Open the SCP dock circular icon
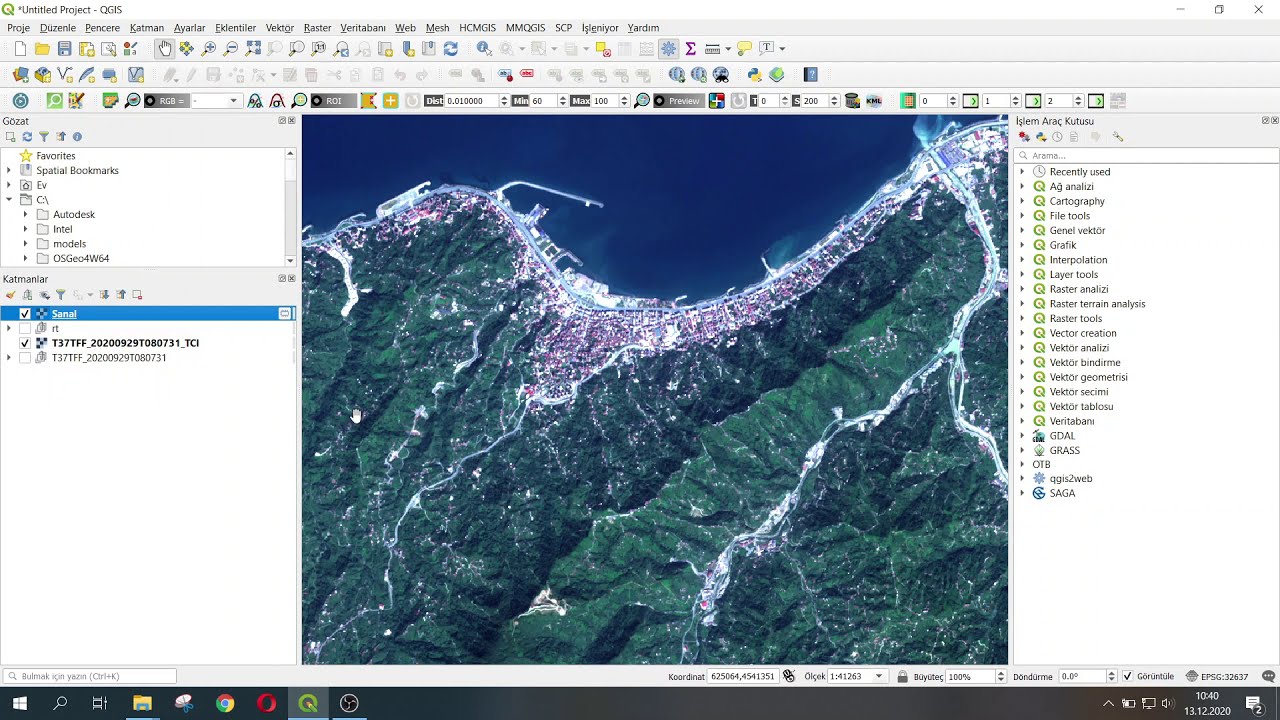Image resolution: width=1280 pixels, height=720 pixels. [x=20, y=101]
